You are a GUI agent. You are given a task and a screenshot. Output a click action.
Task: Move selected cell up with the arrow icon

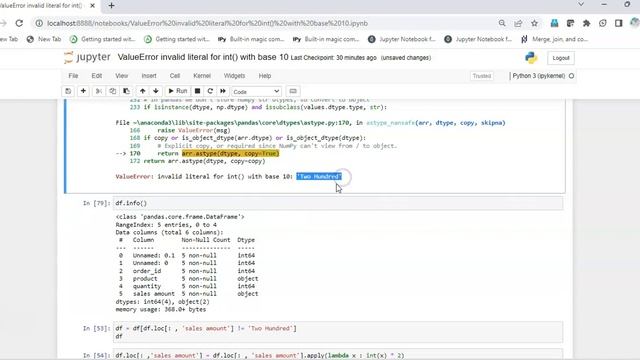point(142,91)
